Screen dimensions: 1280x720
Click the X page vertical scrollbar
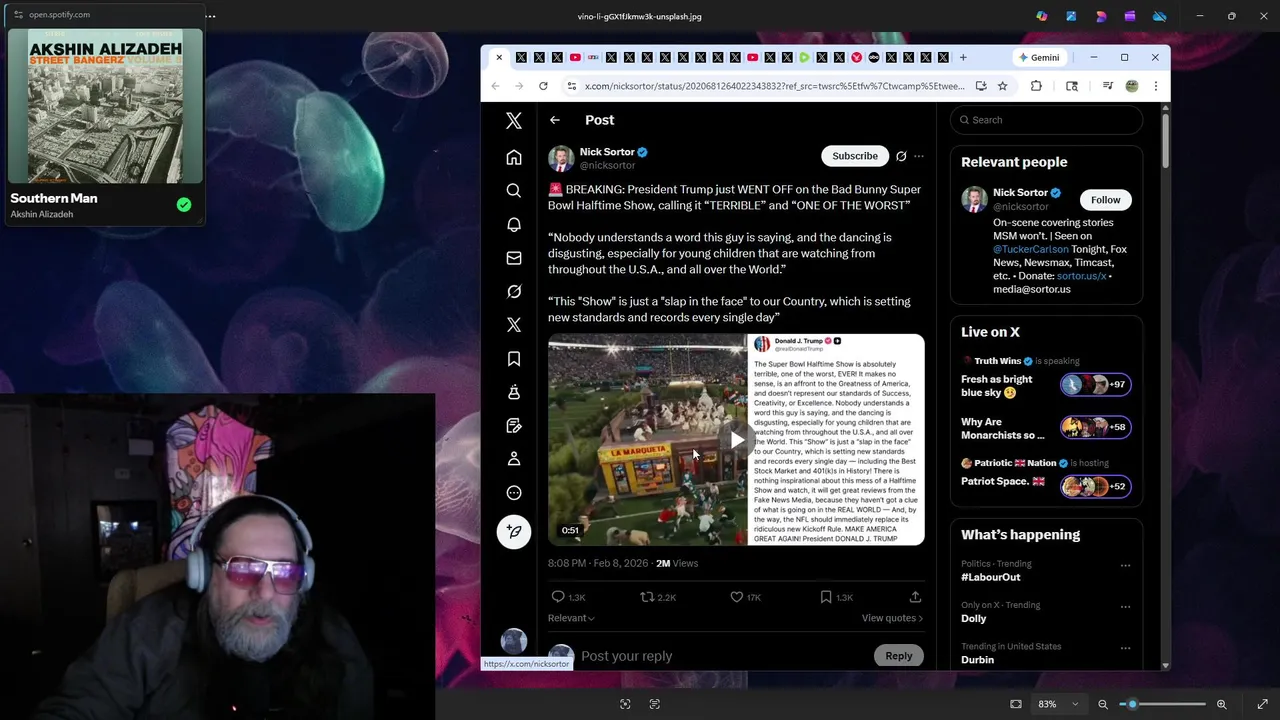click(1165, 140)
